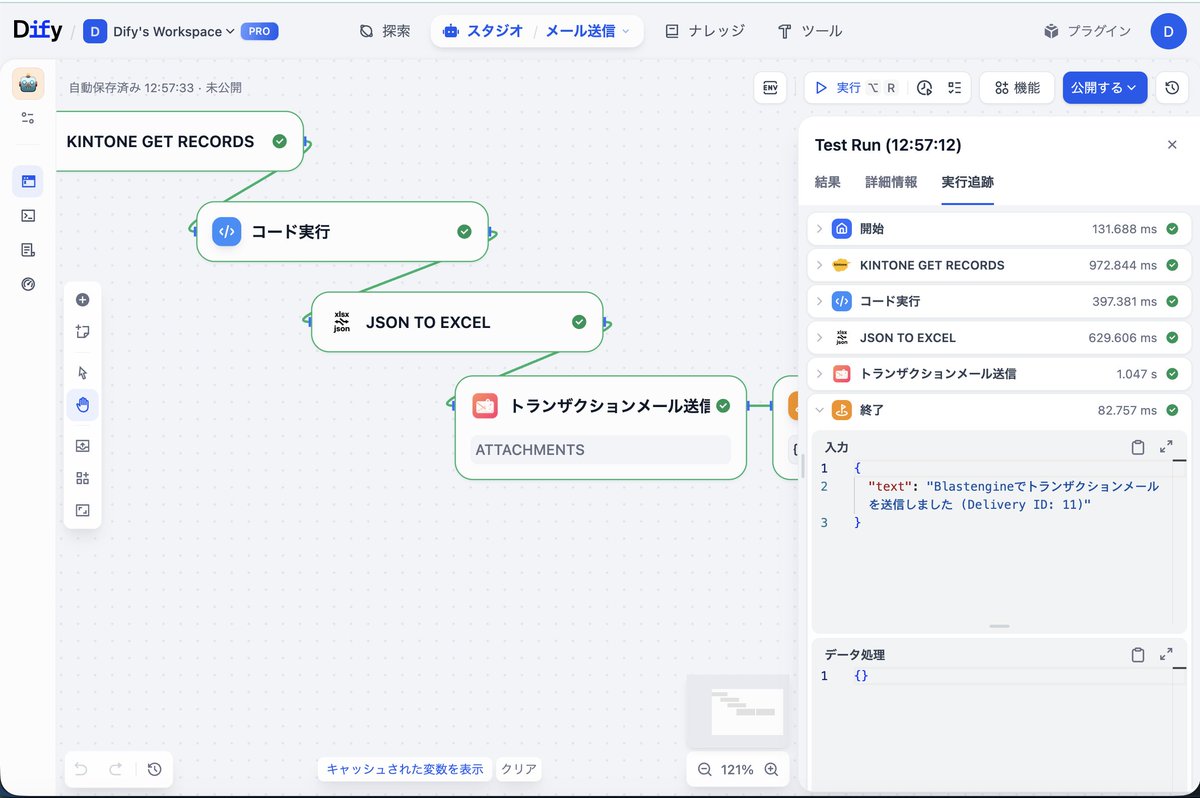Viewport: 1200px width, 798px height.
Task: Open the プラグイン page
Action: 1087,31
